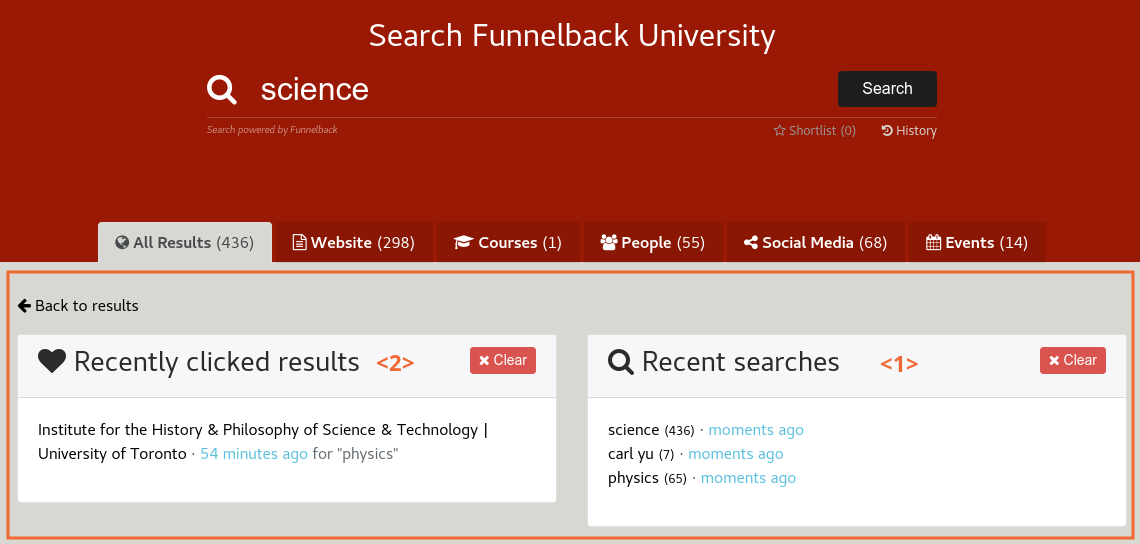Re-run the recent search 'physics'
Screen dimensions: 1140x544
633,478
